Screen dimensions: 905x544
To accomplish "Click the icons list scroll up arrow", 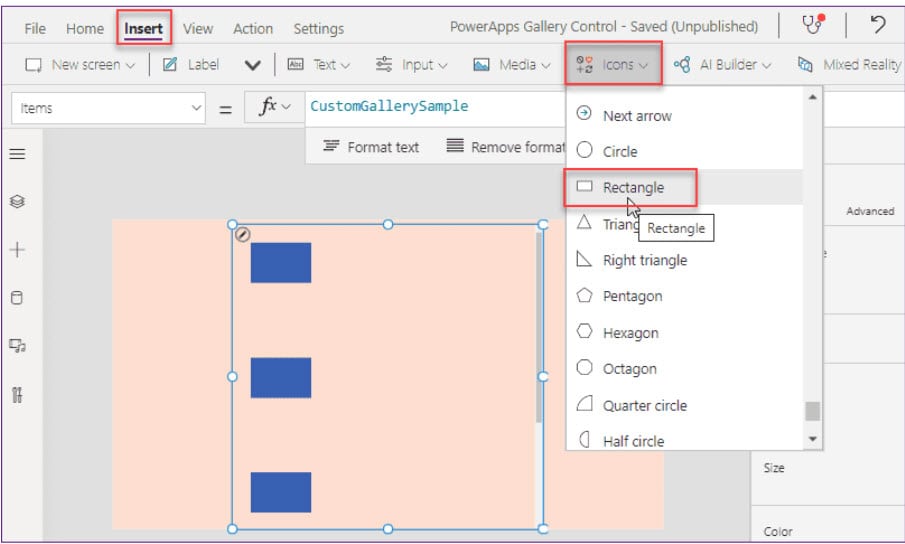I will point(812,97).
